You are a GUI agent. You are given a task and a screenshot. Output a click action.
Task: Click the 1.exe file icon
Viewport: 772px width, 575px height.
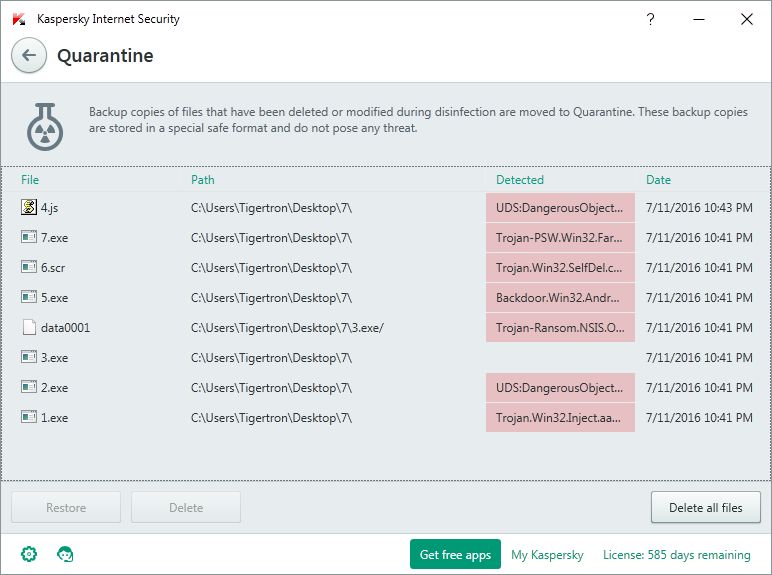29,417
